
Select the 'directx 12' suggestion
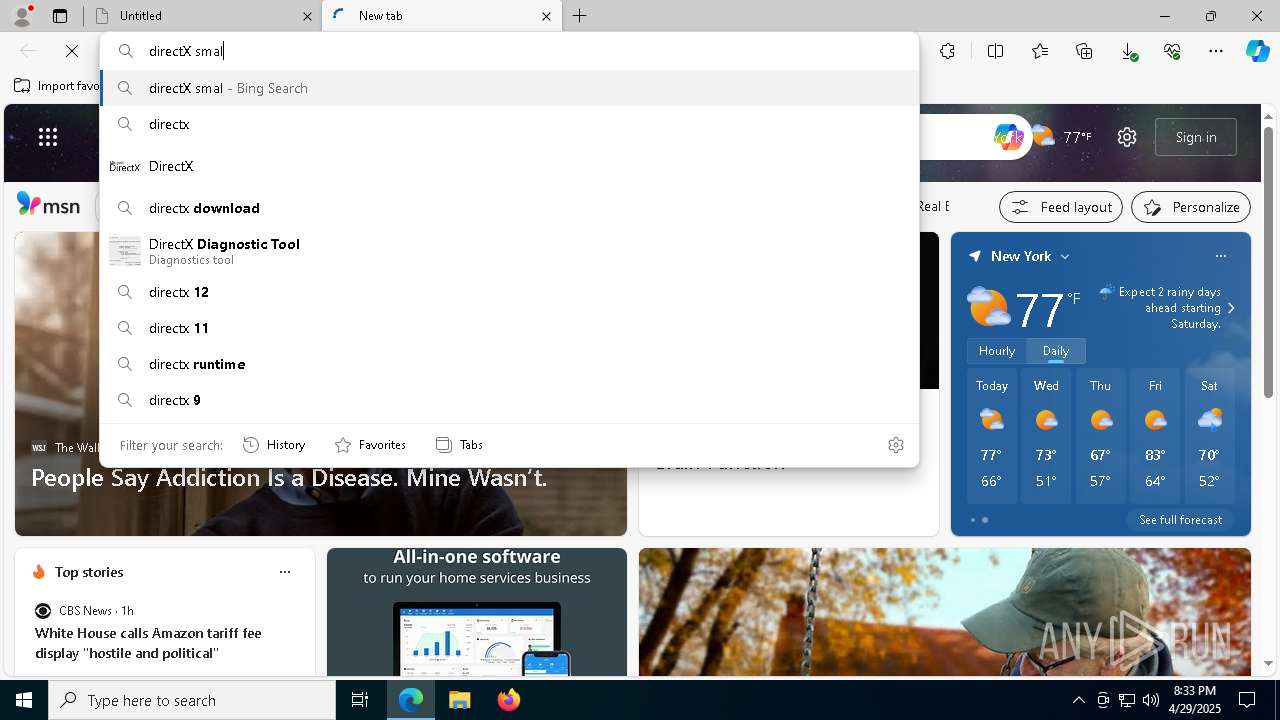[509, 292]
